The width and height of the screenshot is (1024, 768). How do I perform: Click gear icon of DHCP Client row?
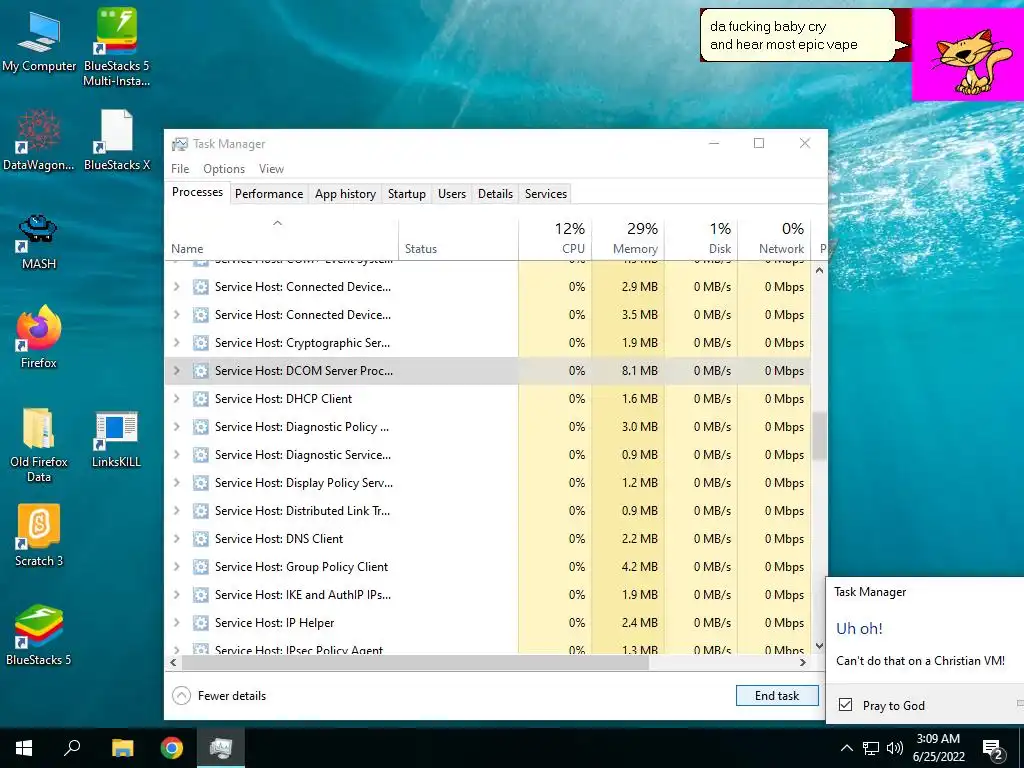[x=200, y=398]
